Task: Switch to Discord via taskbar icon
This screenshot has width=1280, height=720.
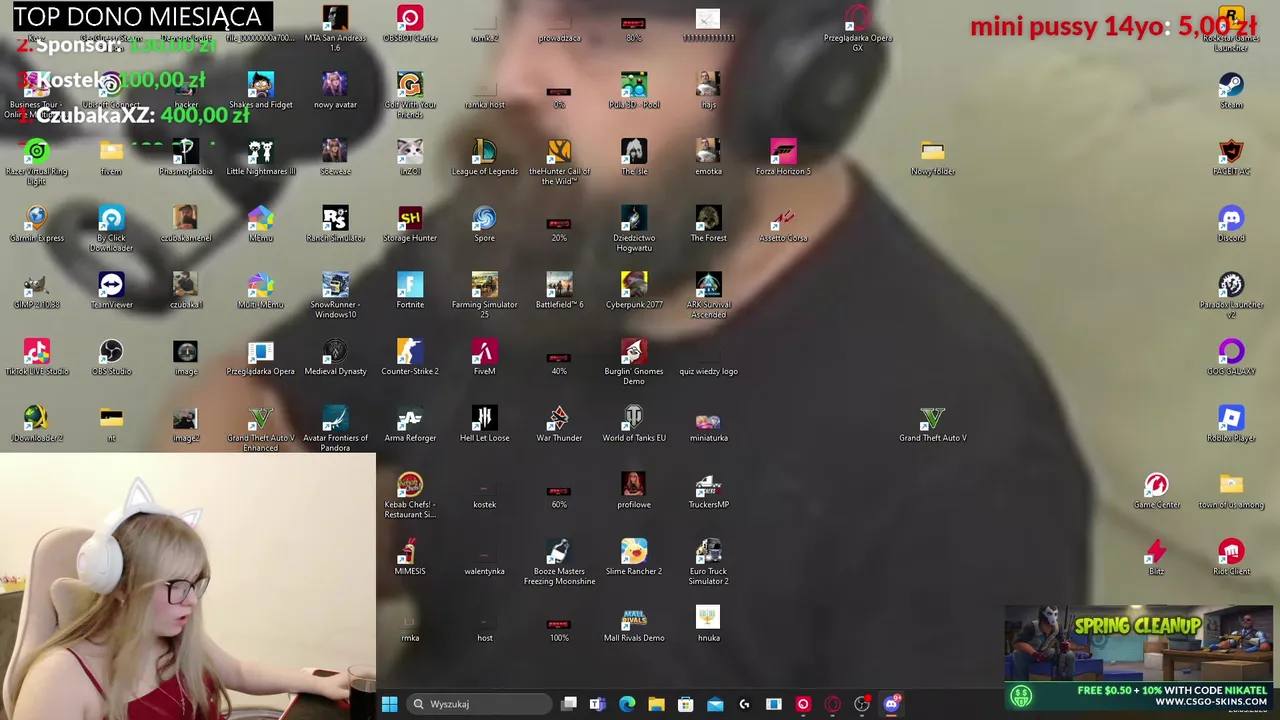Action: coord(891,704)
